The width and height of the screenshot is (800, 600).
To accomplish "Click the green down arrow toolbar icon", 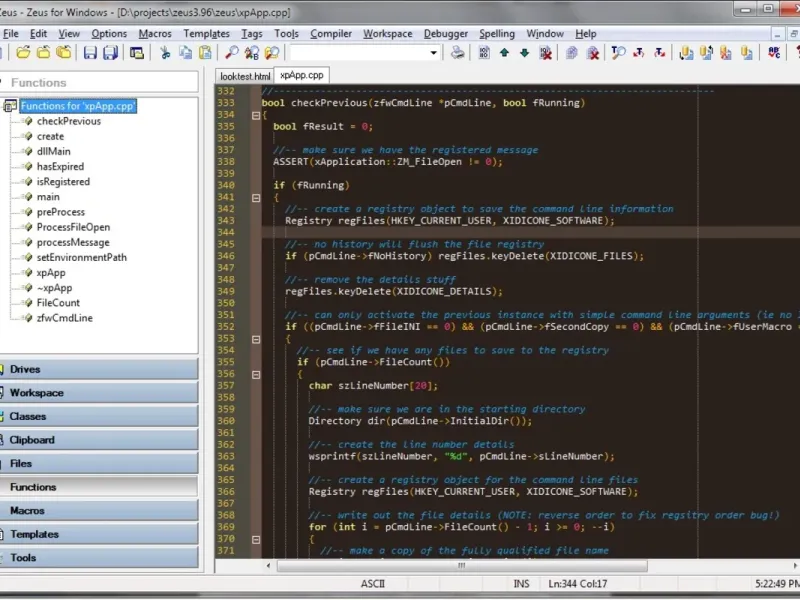I will [524, 53].
